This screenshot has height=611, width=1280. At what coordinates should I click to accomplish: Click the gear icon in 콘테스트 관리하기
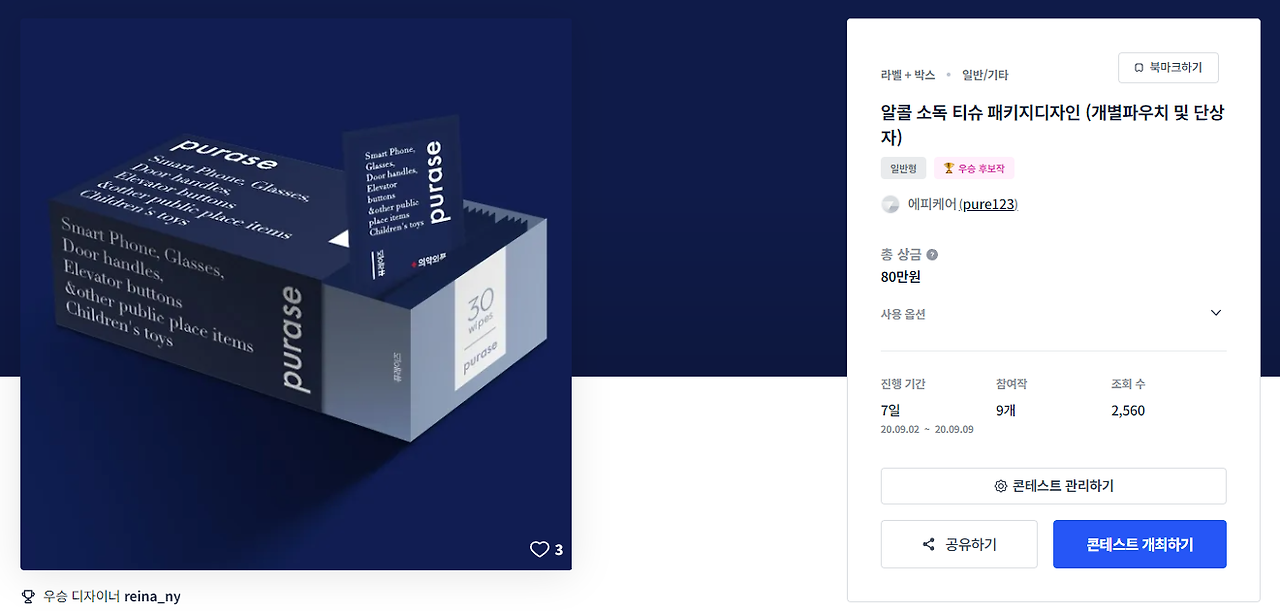point(1000,486)
